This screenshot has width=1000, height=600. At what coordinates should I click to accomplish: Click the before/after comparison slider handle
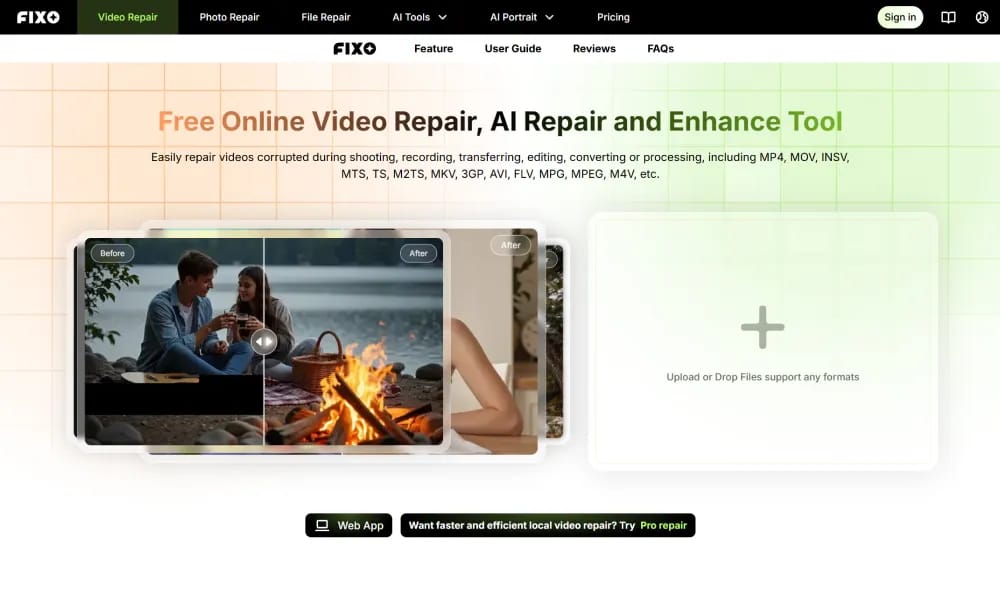(263, 342)
